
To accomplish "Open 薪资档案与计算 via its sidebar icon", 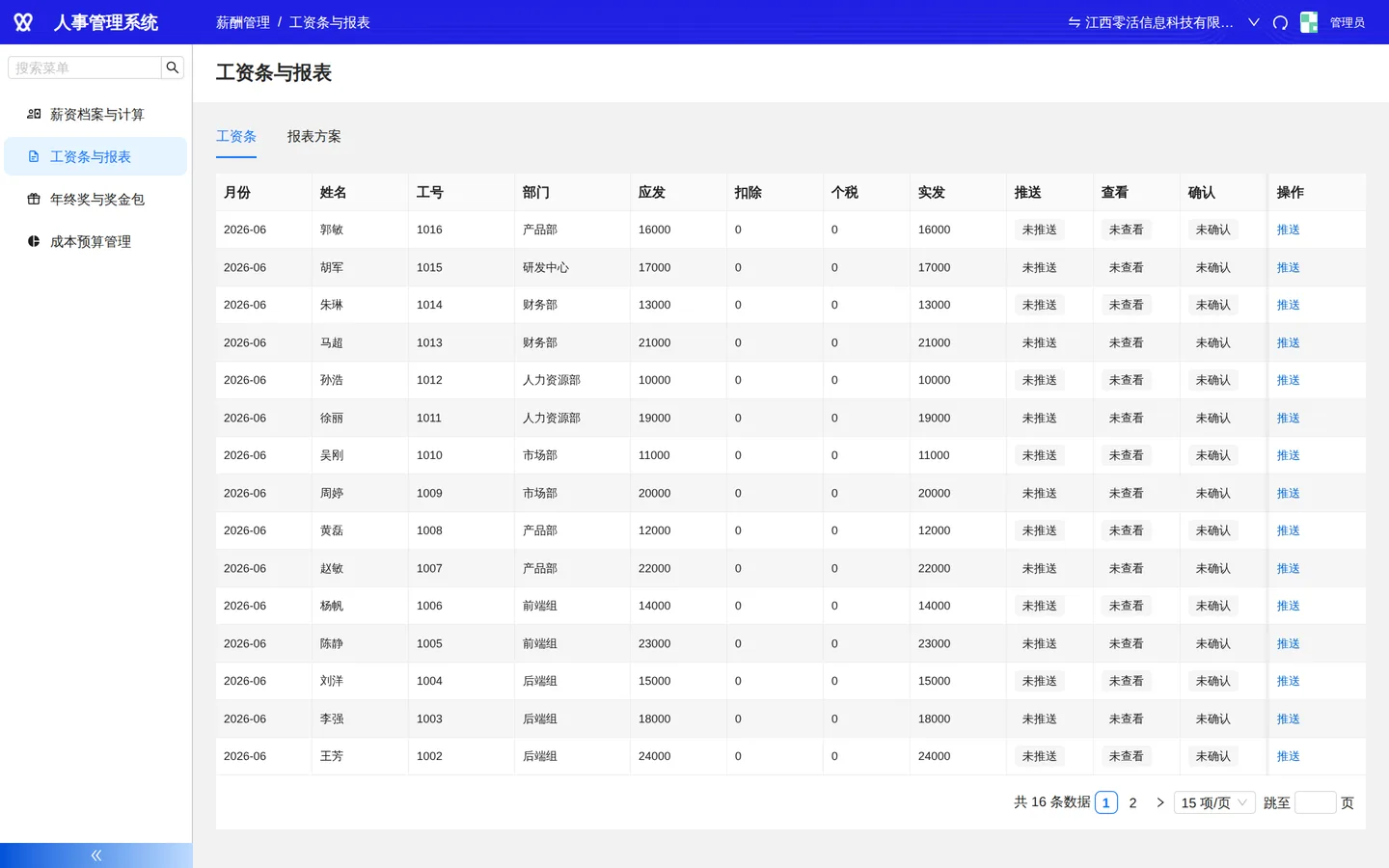I will [34, 114].
